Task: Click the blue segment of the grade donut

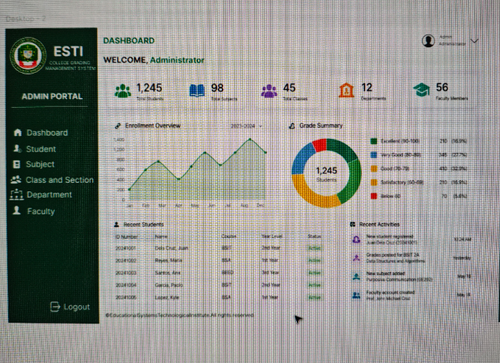Action: point(302,159)
